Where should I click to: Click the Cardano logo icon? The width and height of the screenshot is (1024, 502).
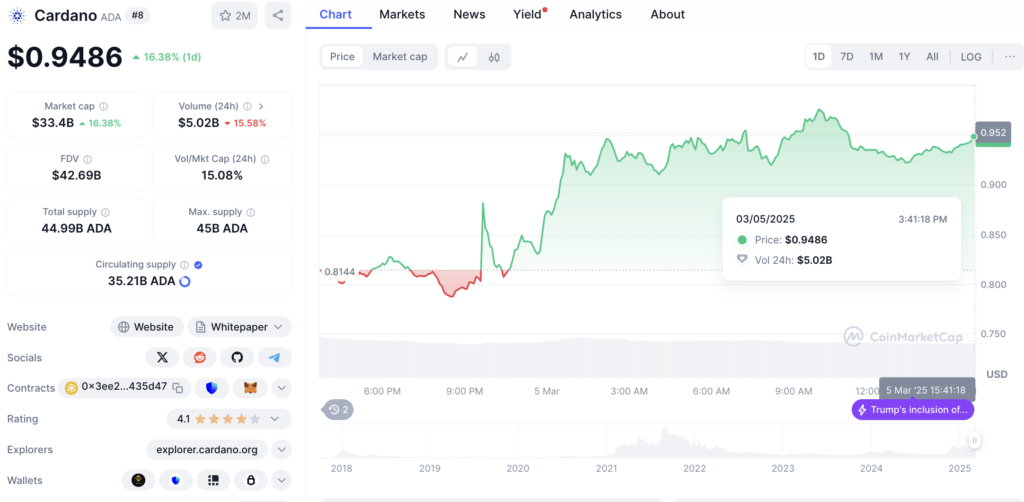16,15
